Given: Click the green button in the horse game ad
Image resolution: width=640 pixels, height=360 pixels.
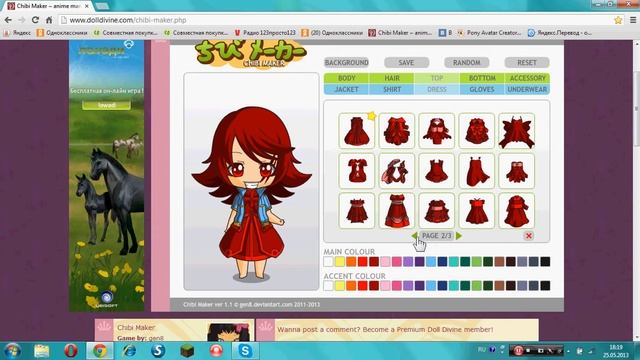Looking at the screenshot, I should pos(107,105).
